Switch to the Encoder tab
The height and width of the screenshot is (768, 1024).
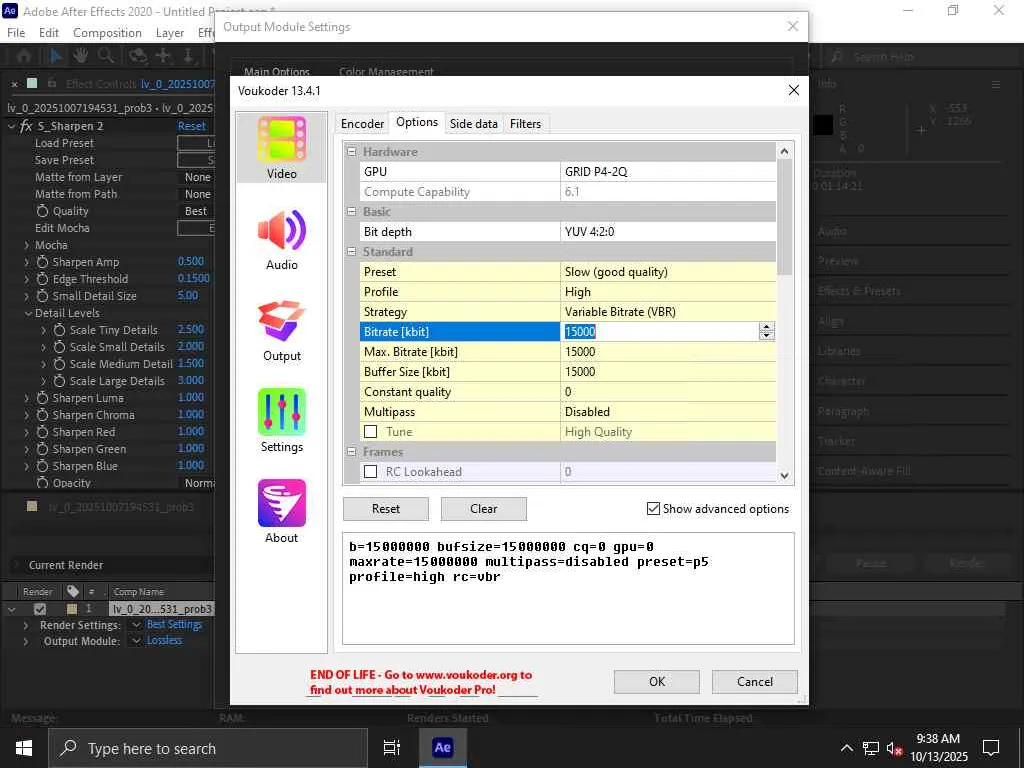(362, 123)
